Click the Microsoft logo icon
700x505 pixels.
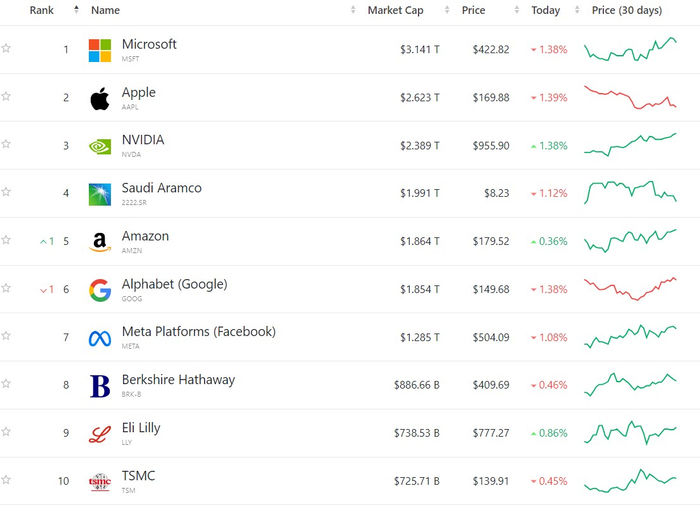coord(100,50)
